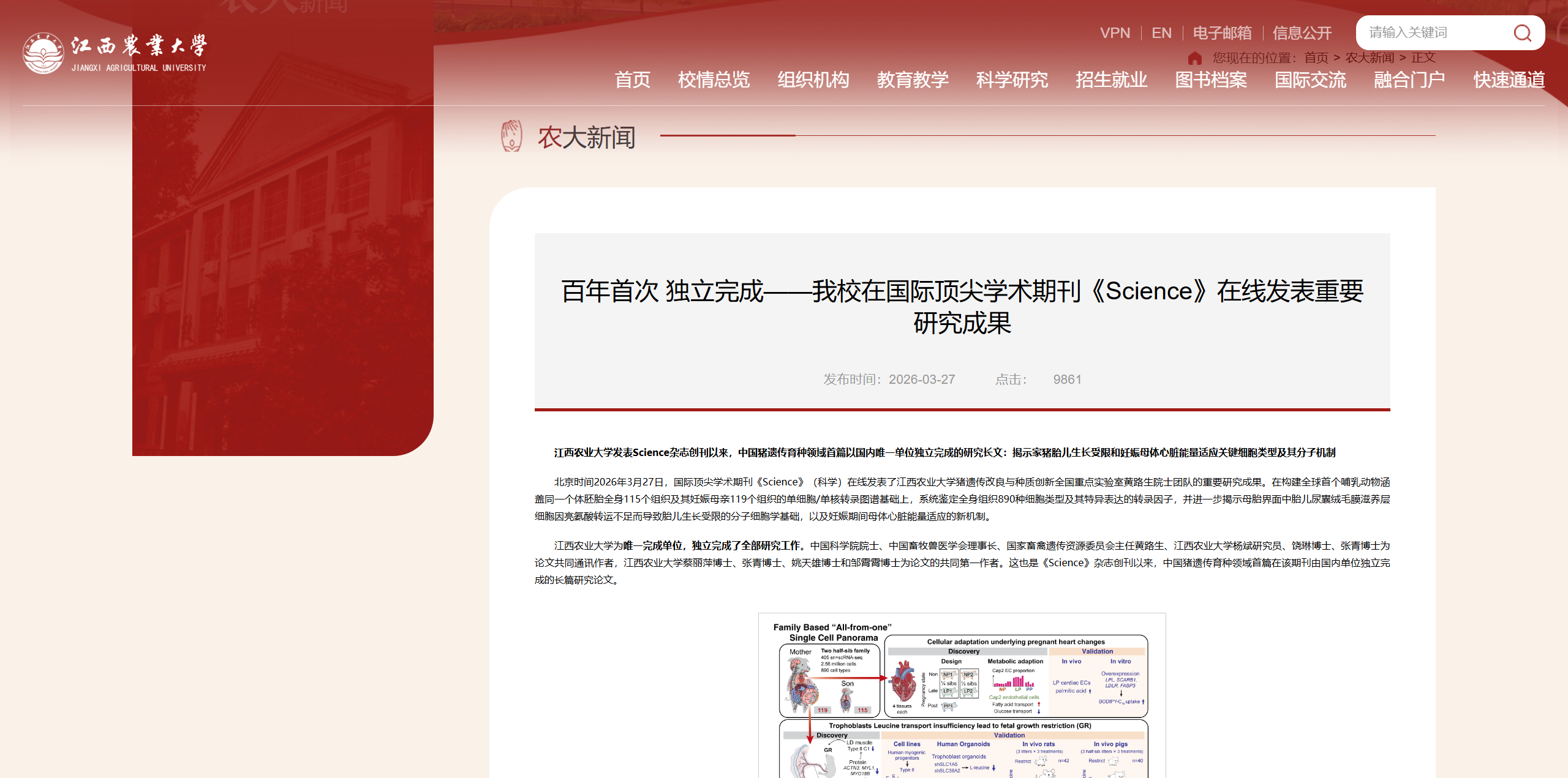Open the 招生就业 menu

pos(1111,80)
